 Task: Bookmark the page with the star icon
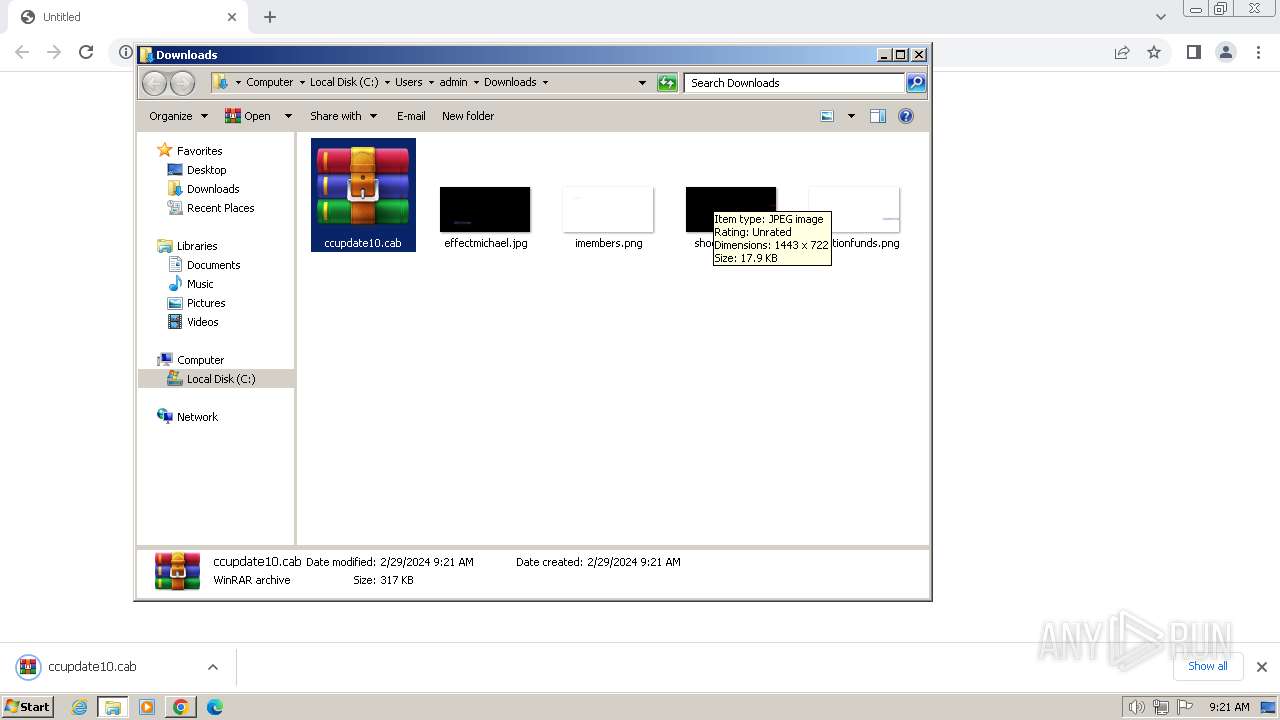coord(1154,52)
